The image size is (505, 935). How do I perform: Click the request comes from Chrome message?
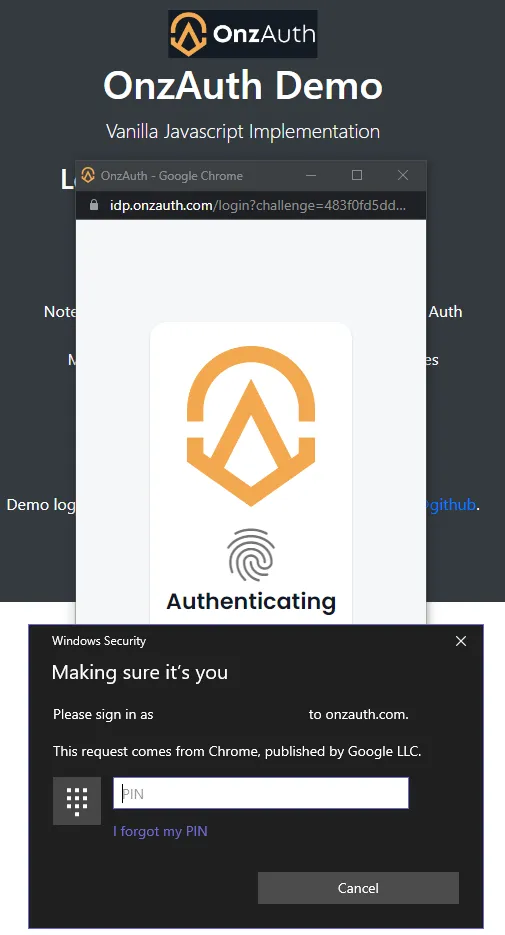tap(237, 751)
